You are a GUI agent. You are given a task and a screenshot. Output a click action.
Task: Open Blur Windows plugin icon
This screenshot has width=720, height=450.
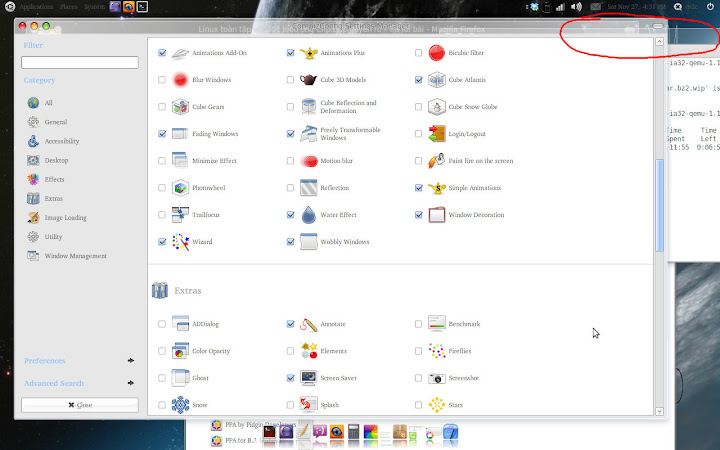pos(180,80)
